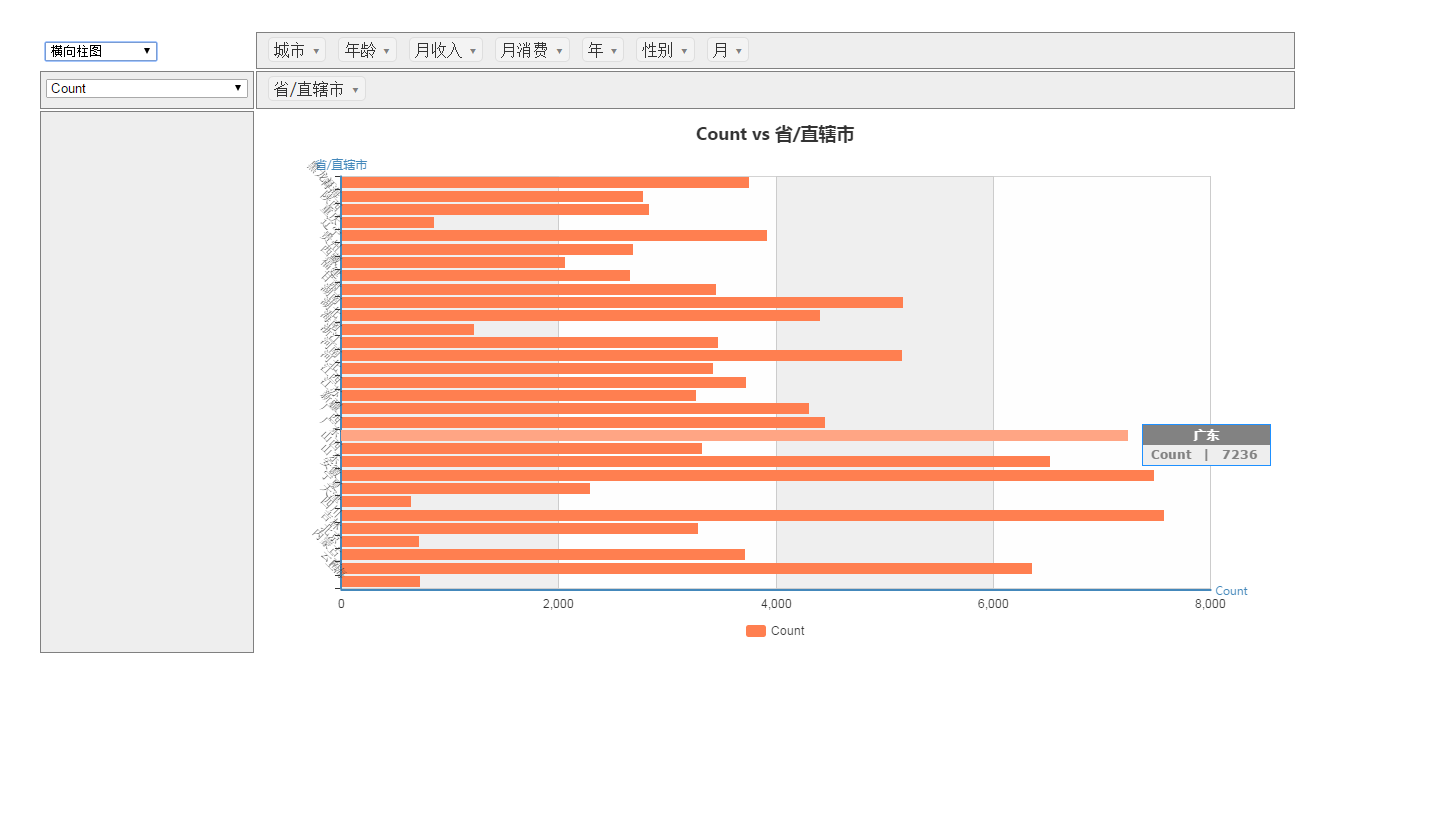Click the 省/直辖市 y-axis title above chart
Viewport: 1452px width, 815px height.
click(340, 165)
